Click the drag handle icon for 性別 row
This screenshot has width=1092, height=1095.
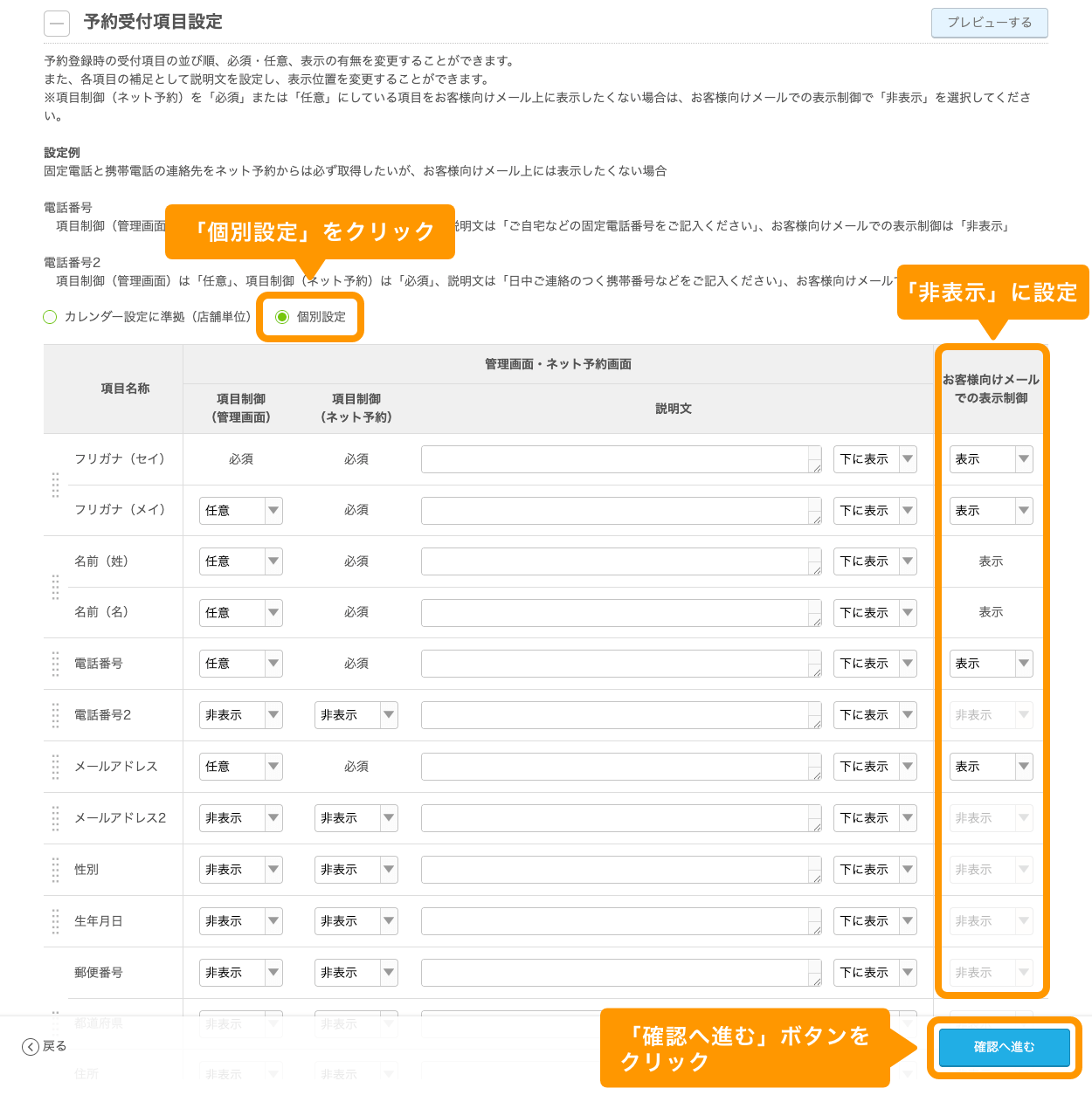[54, 869]
